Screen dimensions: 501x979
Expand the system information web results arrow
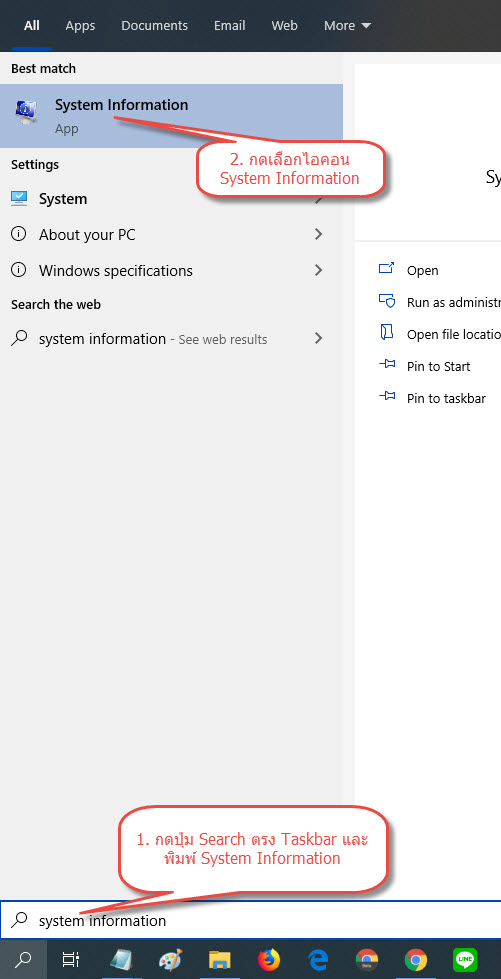(x=319, y=338)
